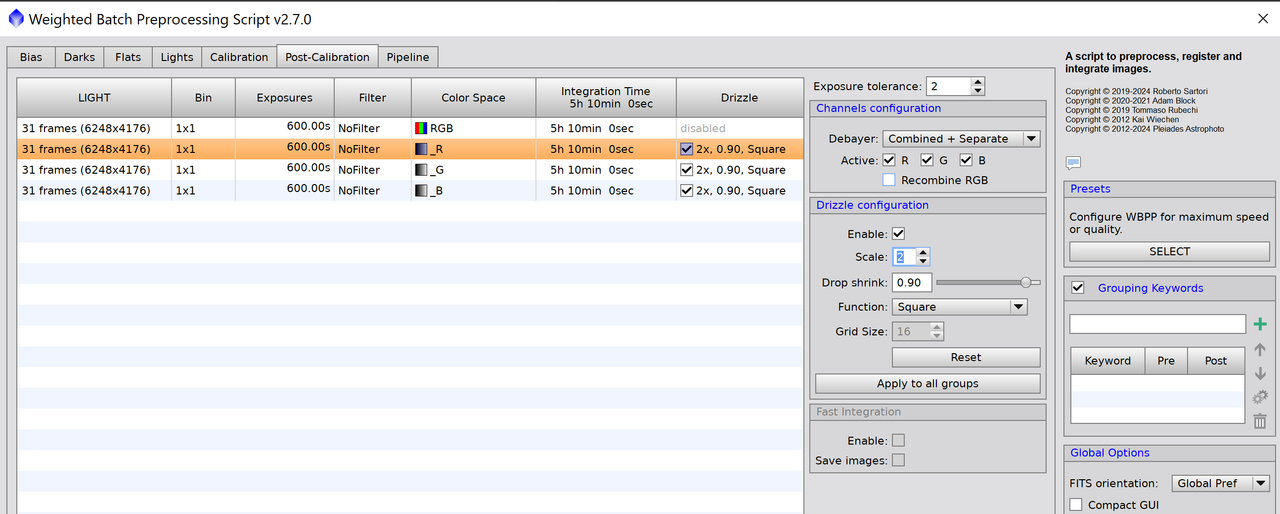Click the Drizzle column header
Viewport: 1280px width, 514px height.
739,98
